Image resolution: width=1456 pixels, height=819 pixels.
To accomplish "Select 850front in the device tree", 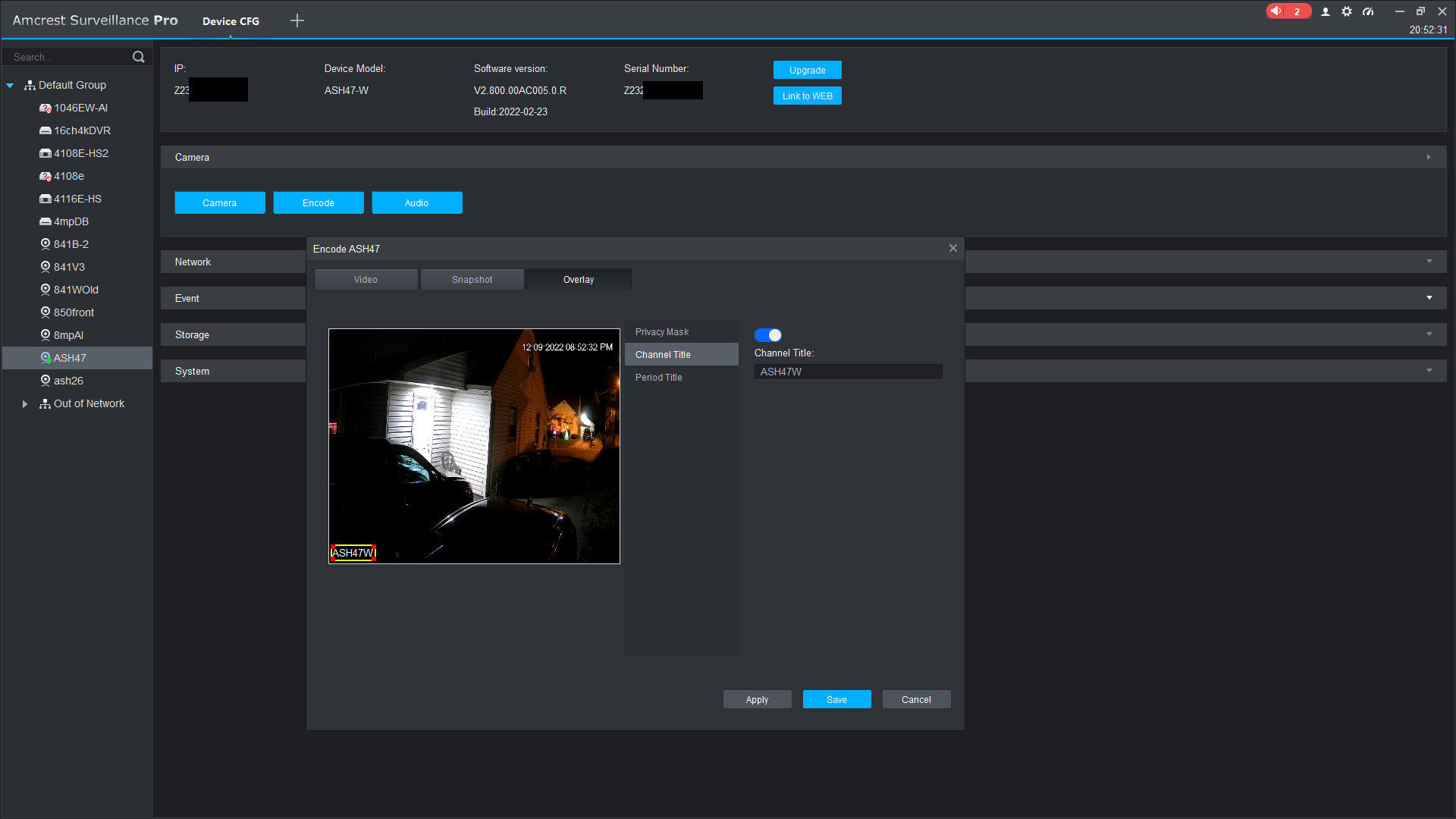I will tap(77, 312).
